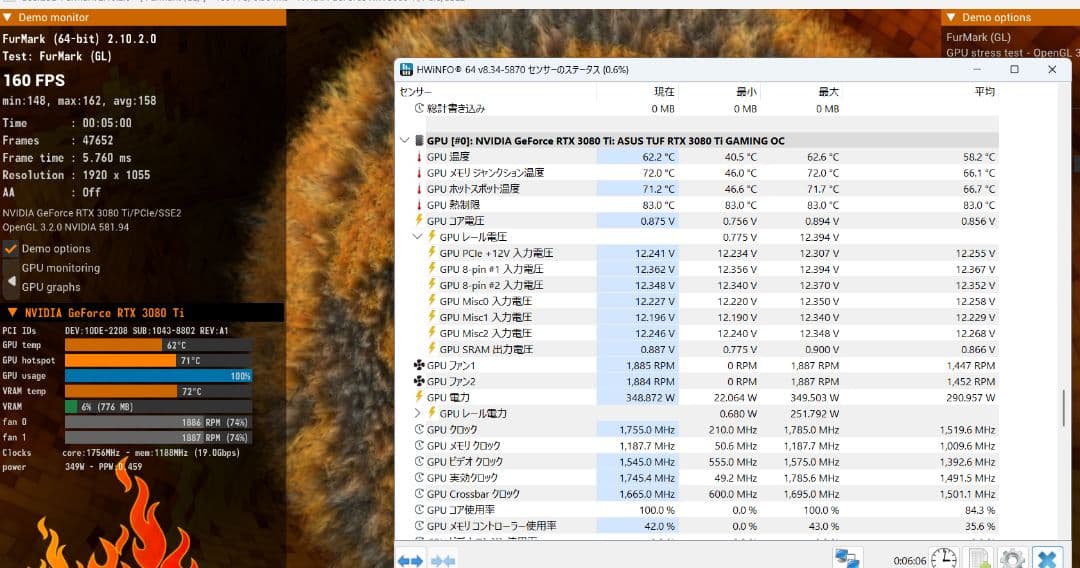The height and width of the screenshot is (568, 1080).
Task: Click the HWiNFO vertical scrollbar
Action: (x=1065, y=408)
